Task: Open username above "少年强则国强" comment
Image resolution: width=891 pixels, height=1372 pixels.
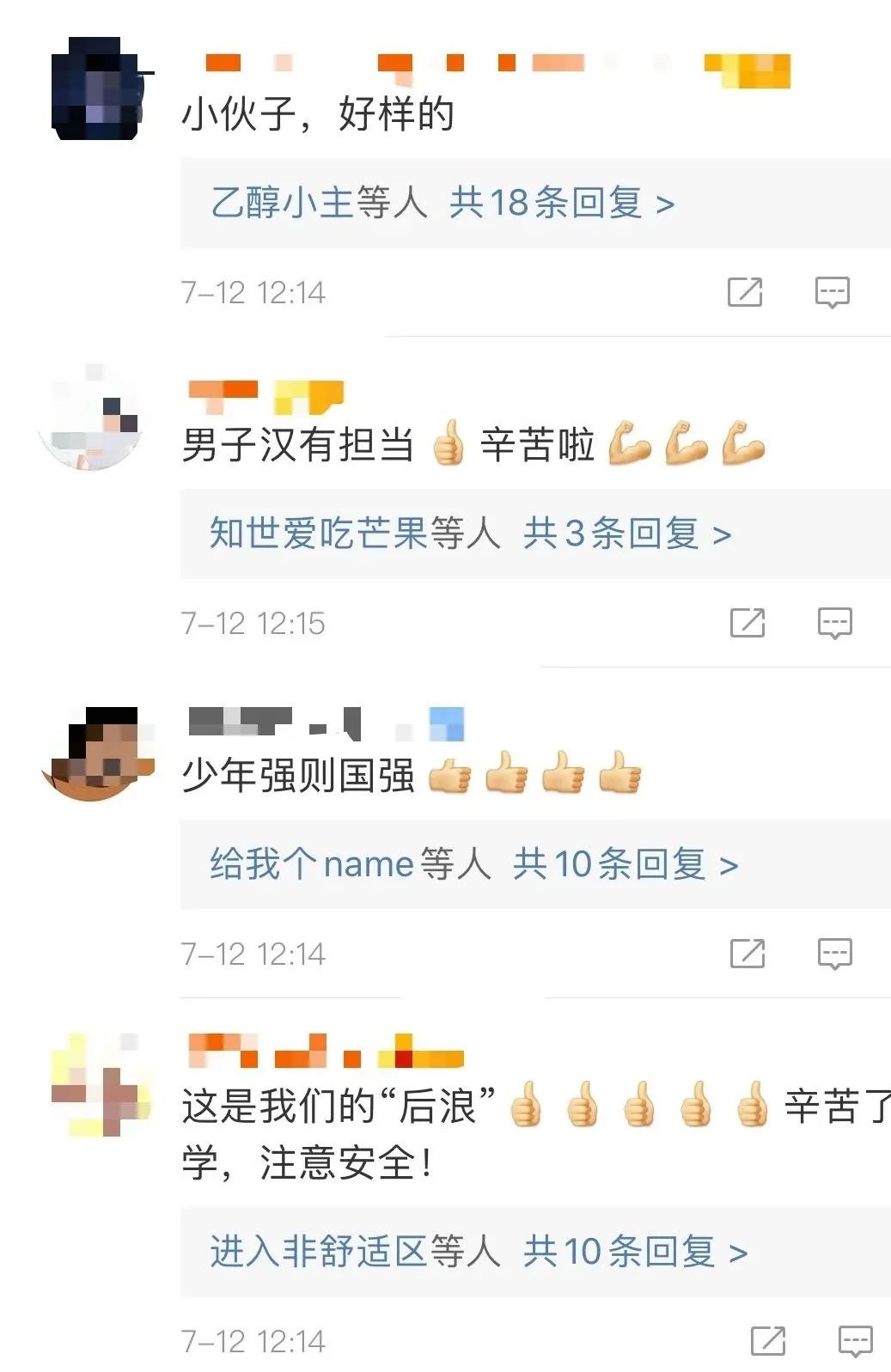Action: (326, 723)
